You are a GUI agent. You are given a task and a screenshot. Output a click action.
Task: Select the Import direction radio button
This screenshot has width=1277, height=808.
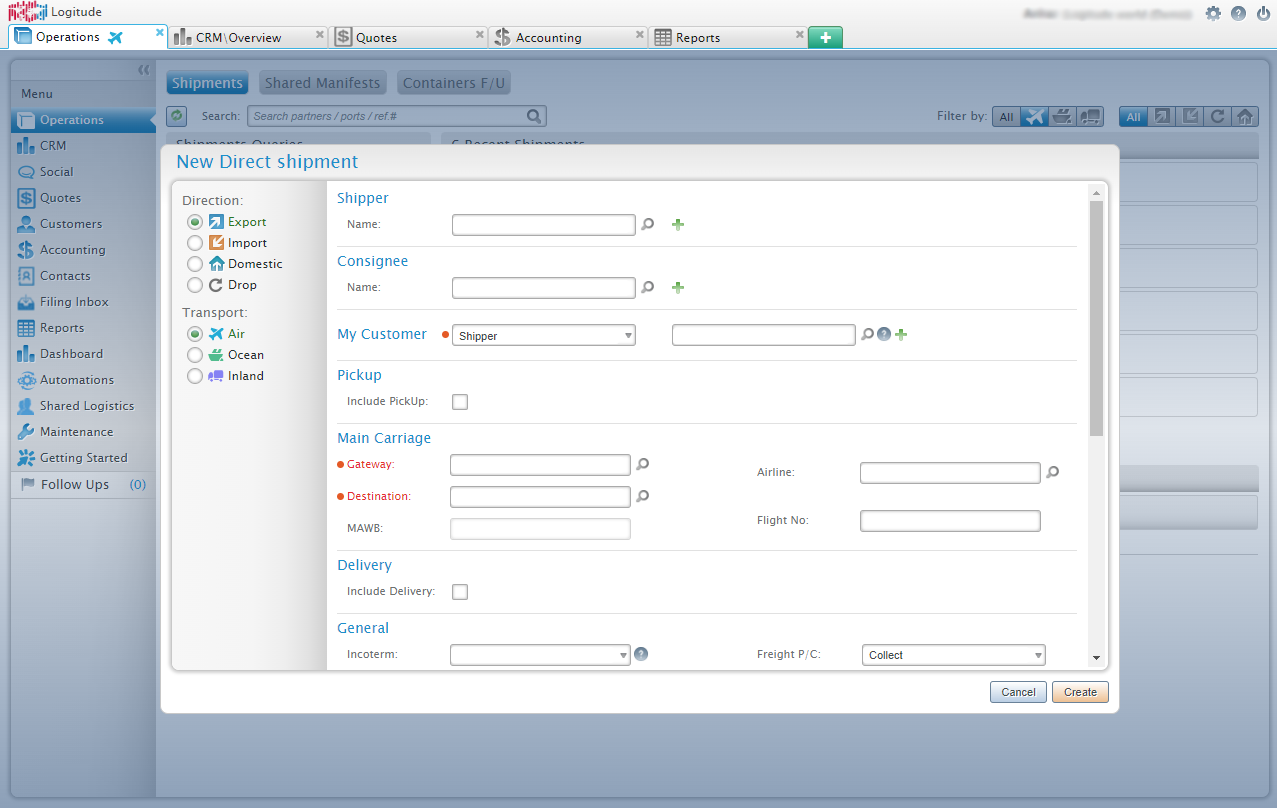[x=194, y=242]
